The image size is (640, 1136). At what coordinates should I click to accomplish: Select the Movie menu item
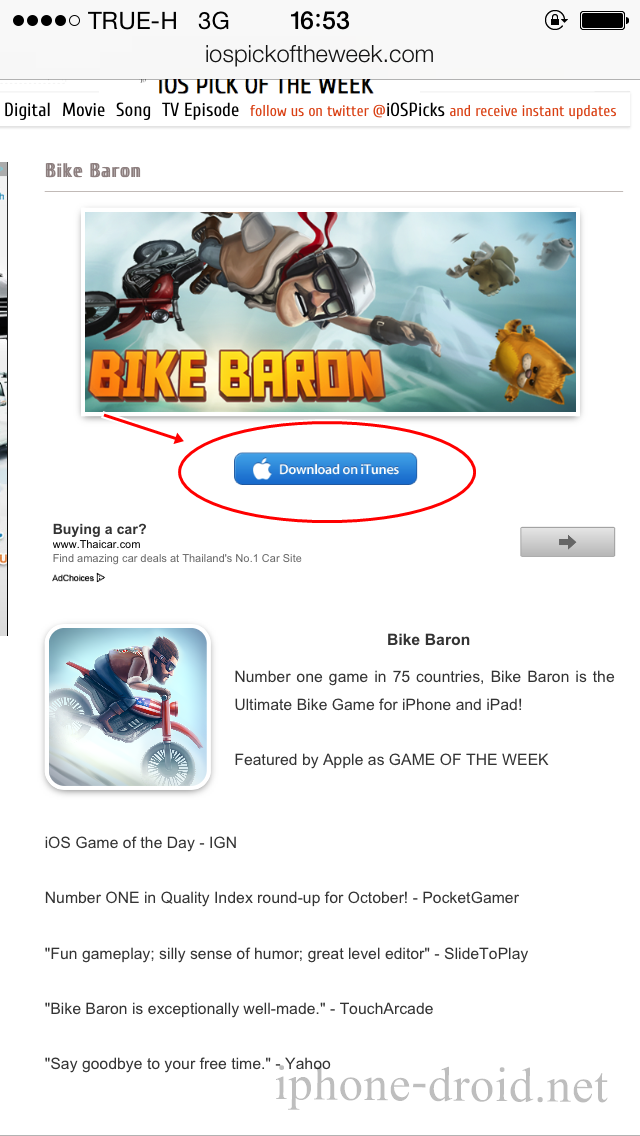pos(83,111)
